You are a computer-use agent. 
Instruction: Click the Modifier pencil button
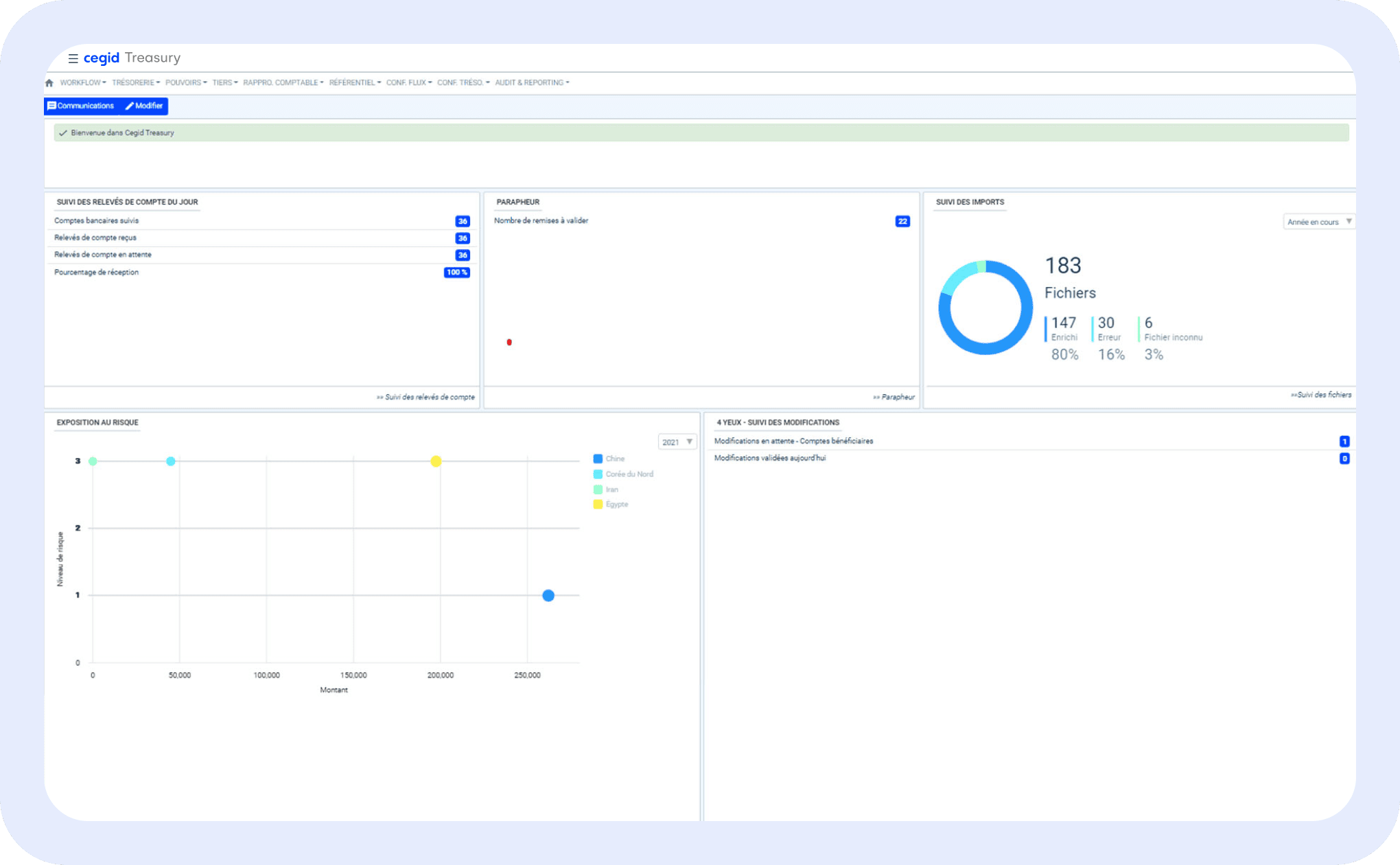click(144, 106)
